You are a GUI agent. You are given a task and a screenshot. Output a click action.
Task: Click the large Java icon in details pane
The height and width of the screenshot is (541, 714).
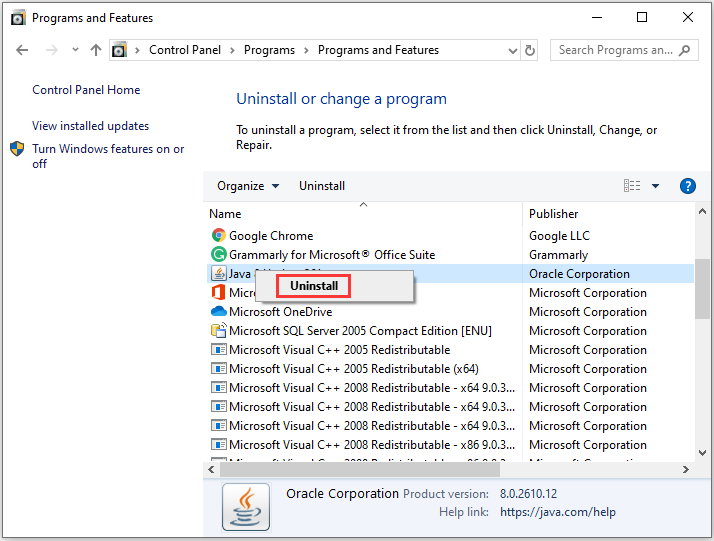click(246, 507)
